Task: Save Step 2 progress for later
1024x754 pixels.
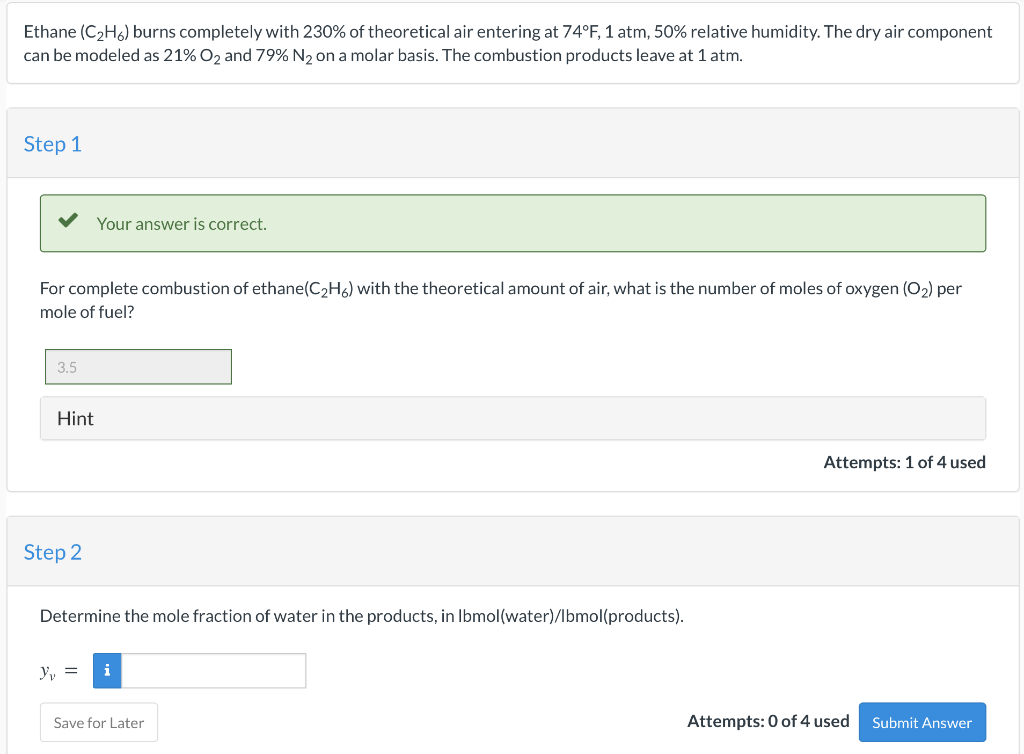Action: [x=98, y=722]
